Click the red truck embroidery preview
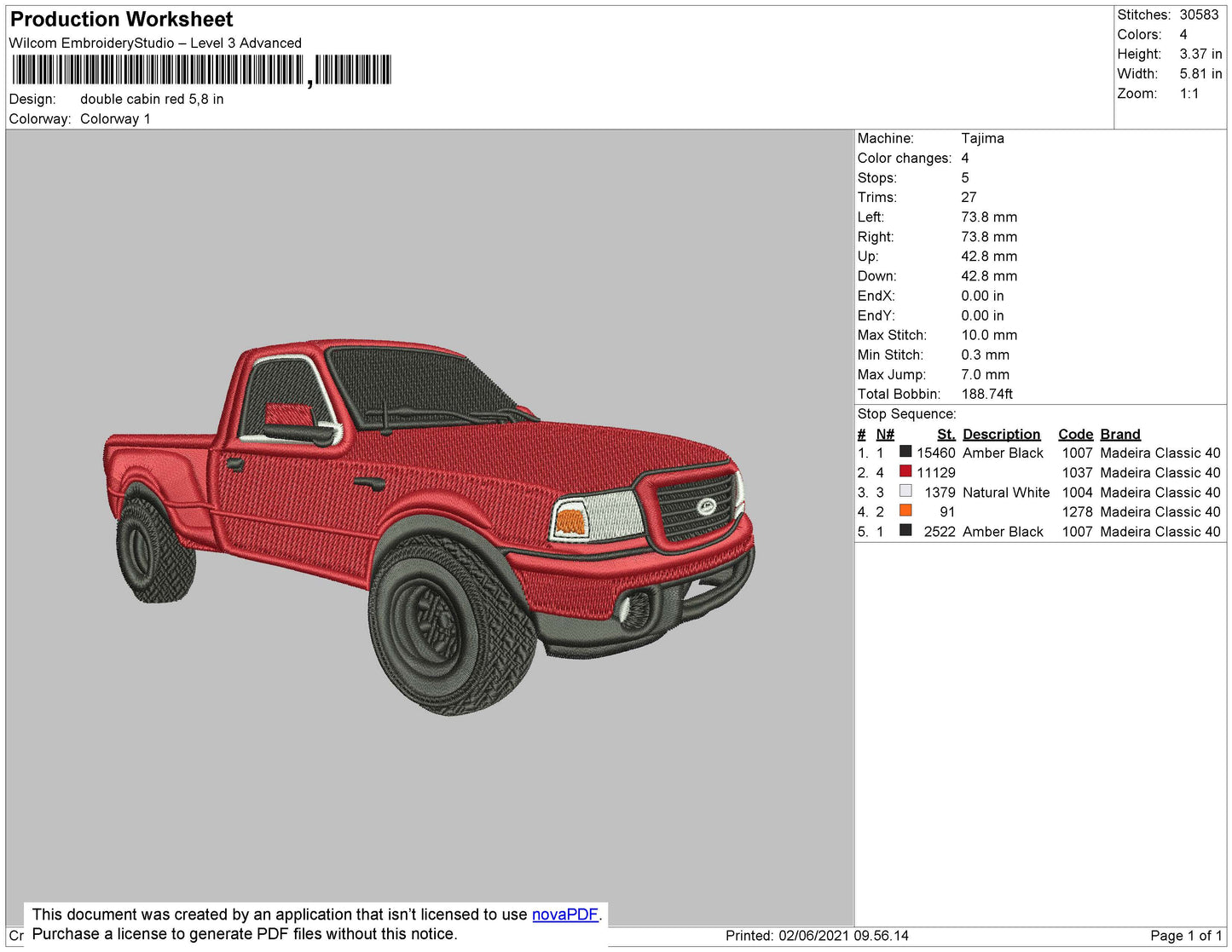 point(430,524)
